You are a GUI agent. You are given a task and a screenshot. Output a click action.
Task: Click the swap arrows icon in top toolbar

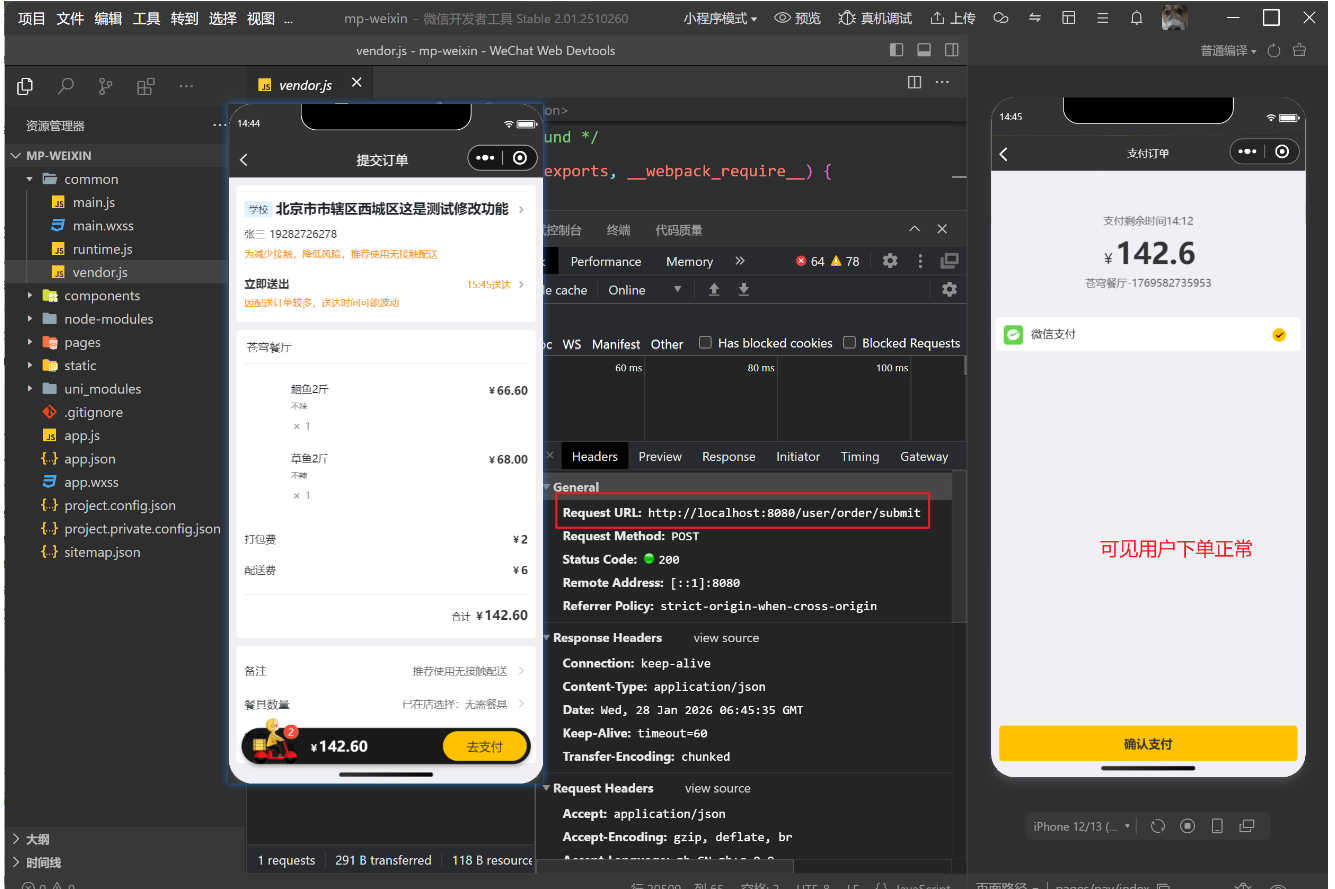click(x=1034, y=18)
